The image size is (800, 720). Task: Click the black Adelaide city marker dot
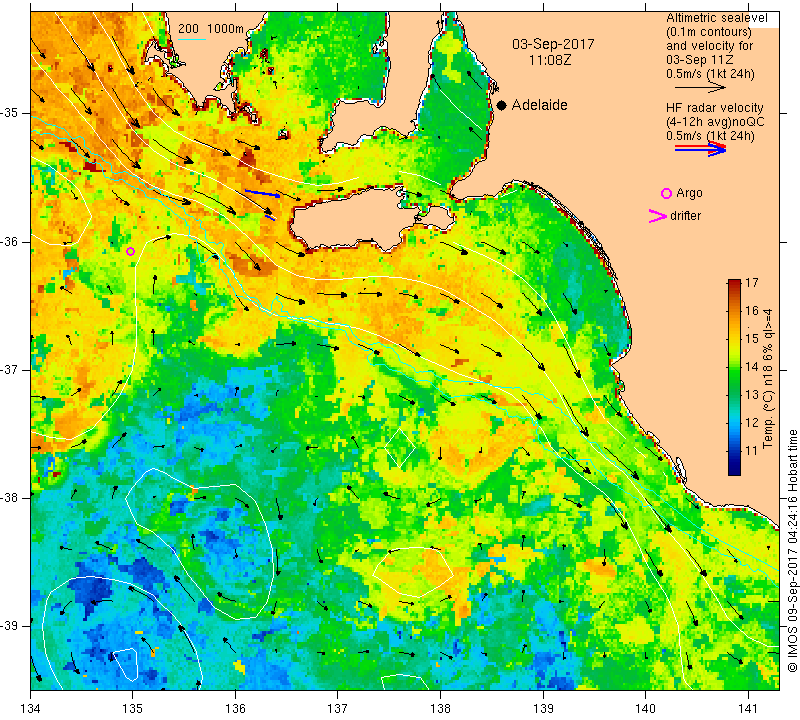502,105
